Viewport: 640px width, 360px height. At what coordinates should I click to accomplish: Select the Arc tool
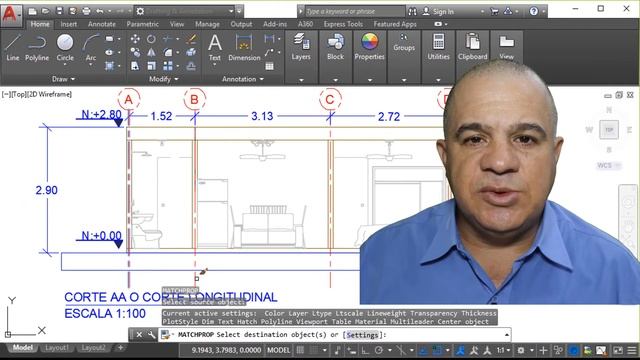click(91, 48)
